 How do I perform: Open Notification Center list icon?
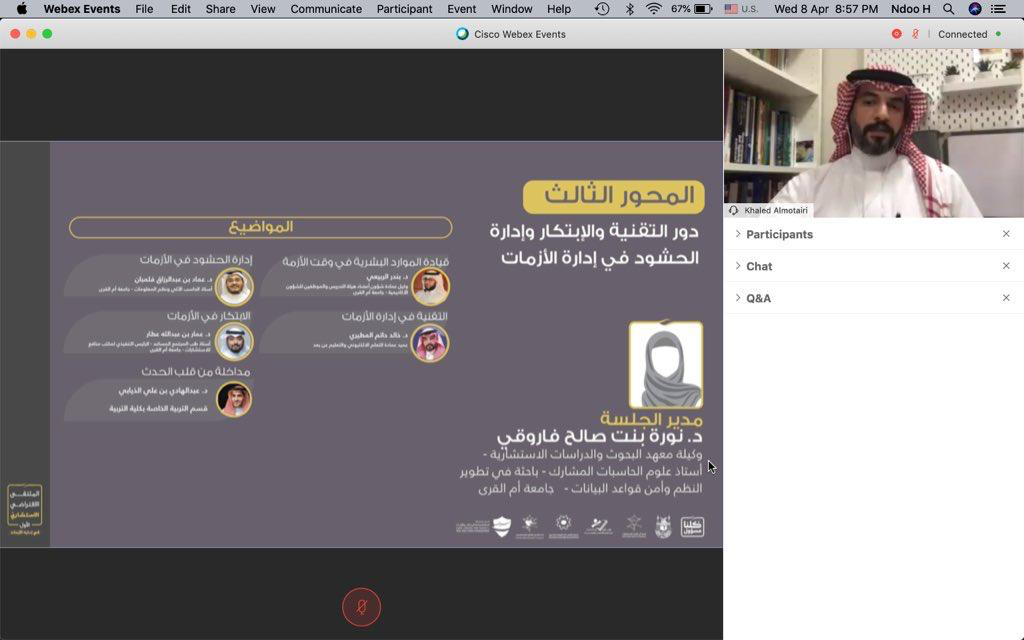coord(998,9)
